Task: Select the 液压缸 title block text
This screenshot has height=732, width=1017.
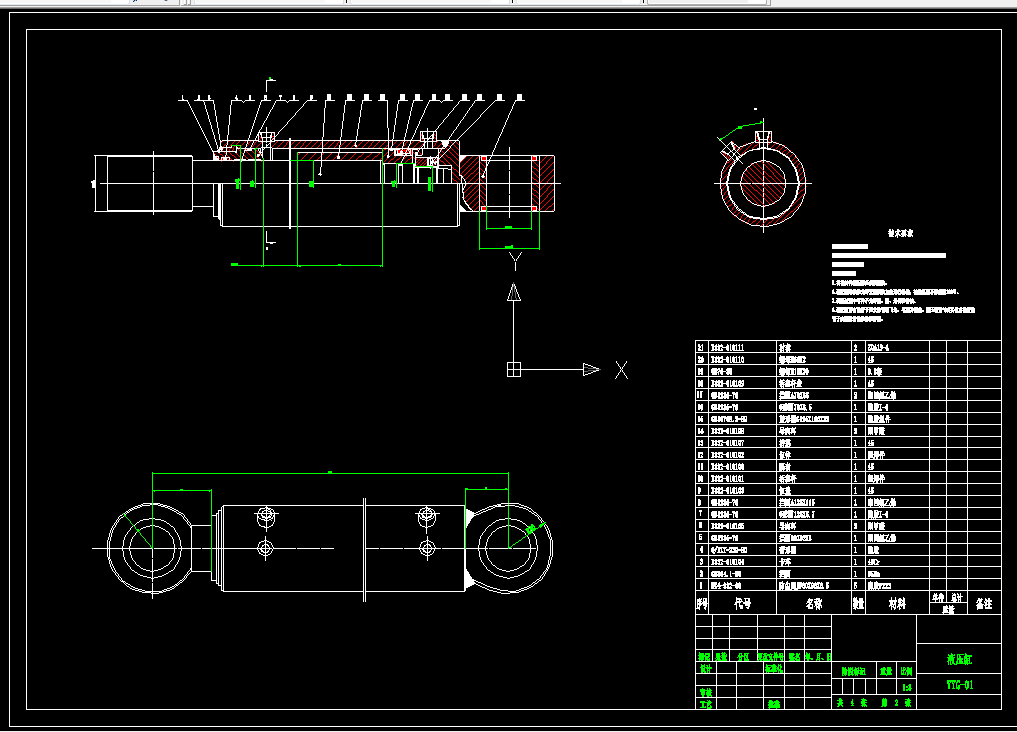Action: 959,660
